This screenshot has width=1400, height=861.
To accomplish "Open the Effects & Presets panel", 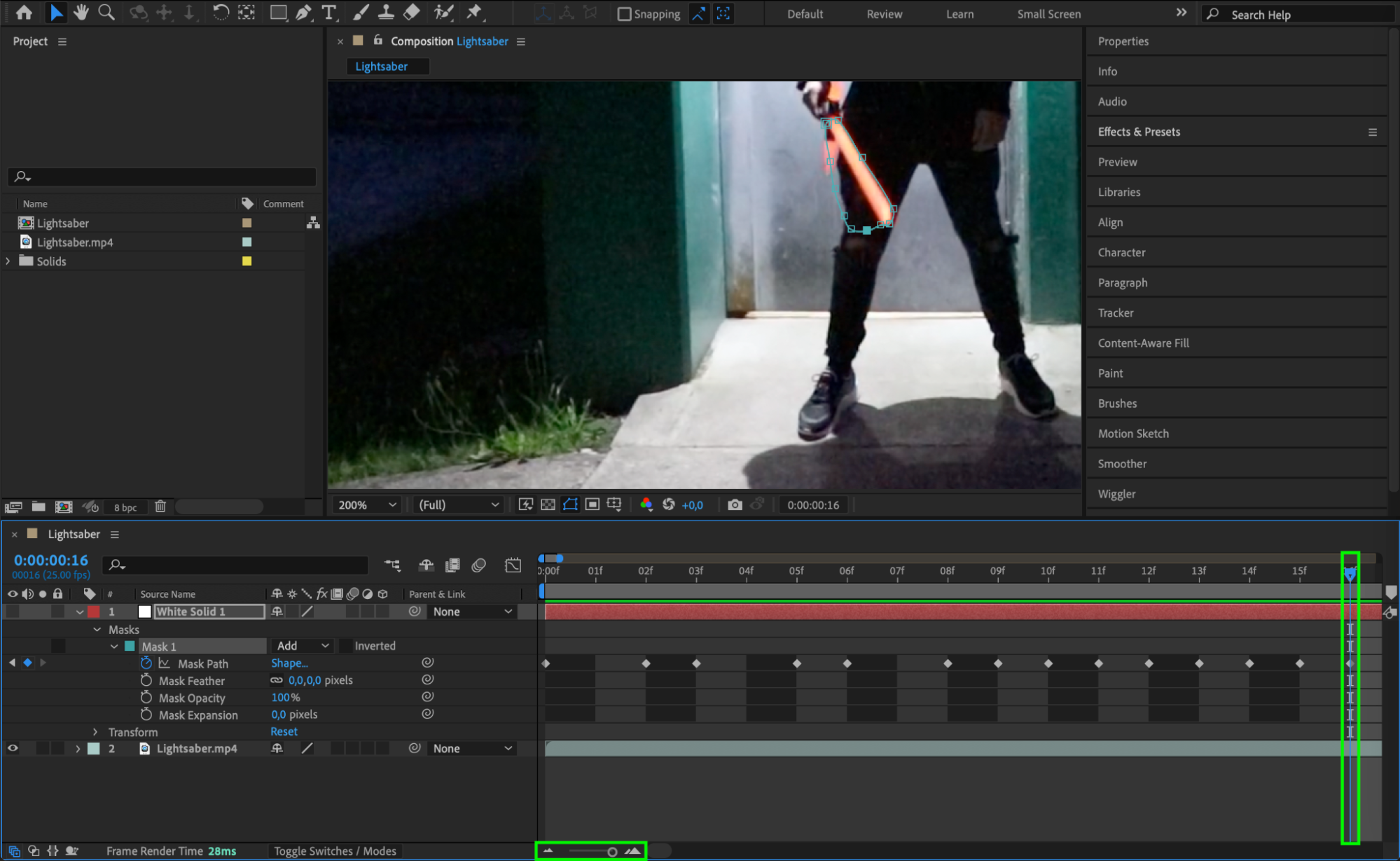I will click(x=1139, y=132).
